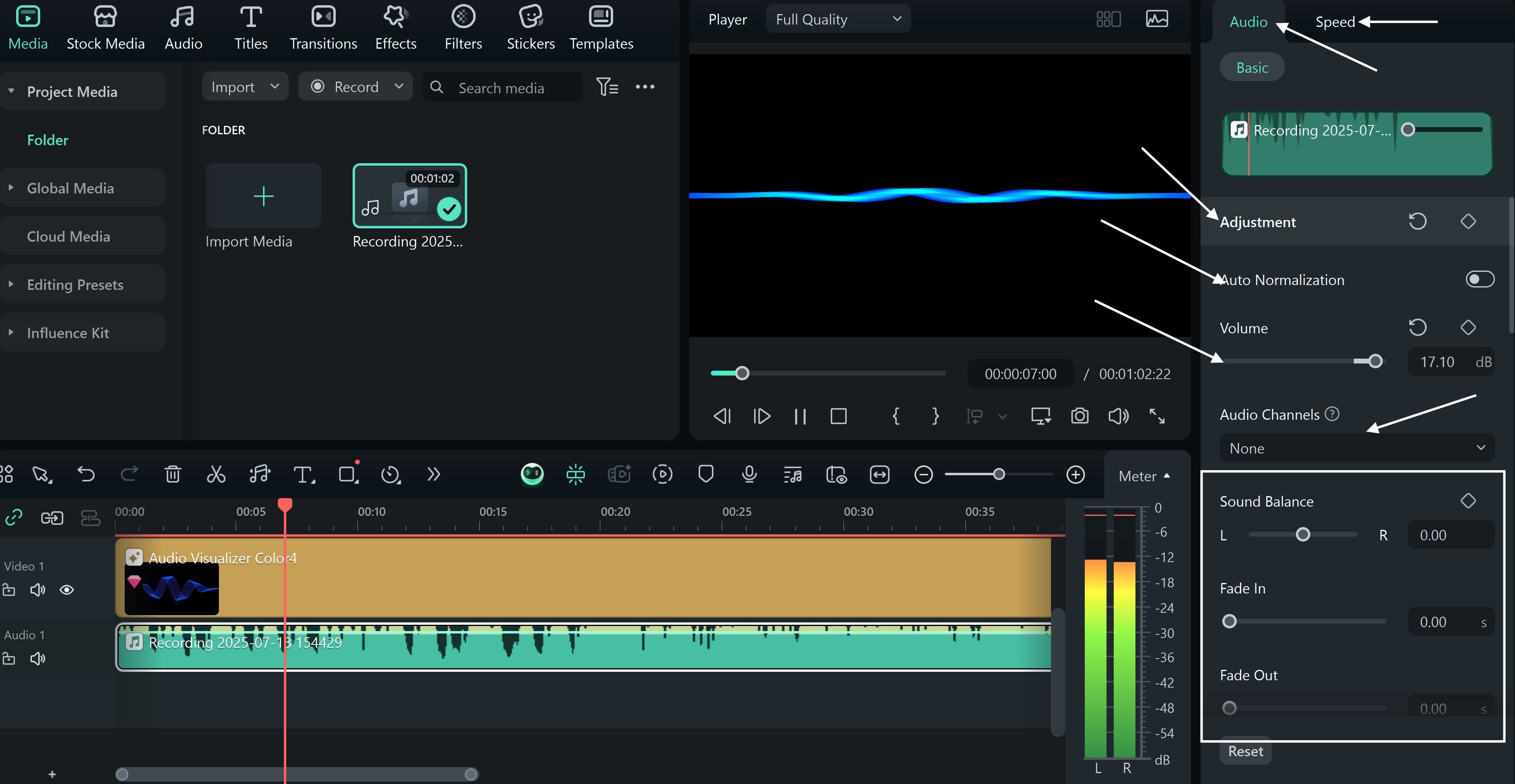Select the Split scissors tool
The height and width of the screenshot is (784, 1515).
[x=216, y=474]
